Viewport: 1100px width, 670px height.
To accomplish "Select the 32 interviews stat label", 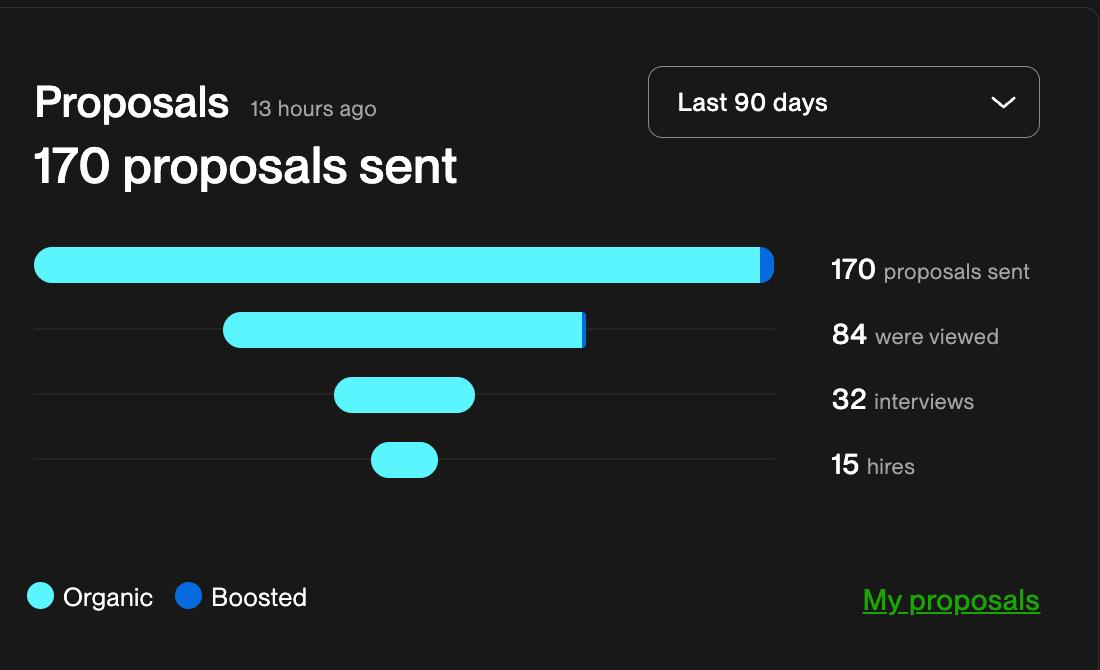I will point(902,400).
